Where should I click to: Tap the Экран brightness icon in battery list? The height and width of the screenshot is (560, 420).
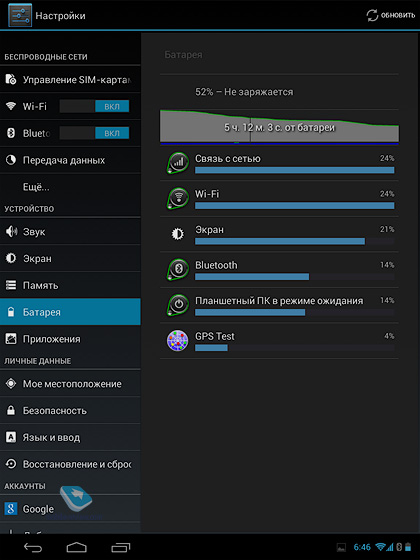178,234
